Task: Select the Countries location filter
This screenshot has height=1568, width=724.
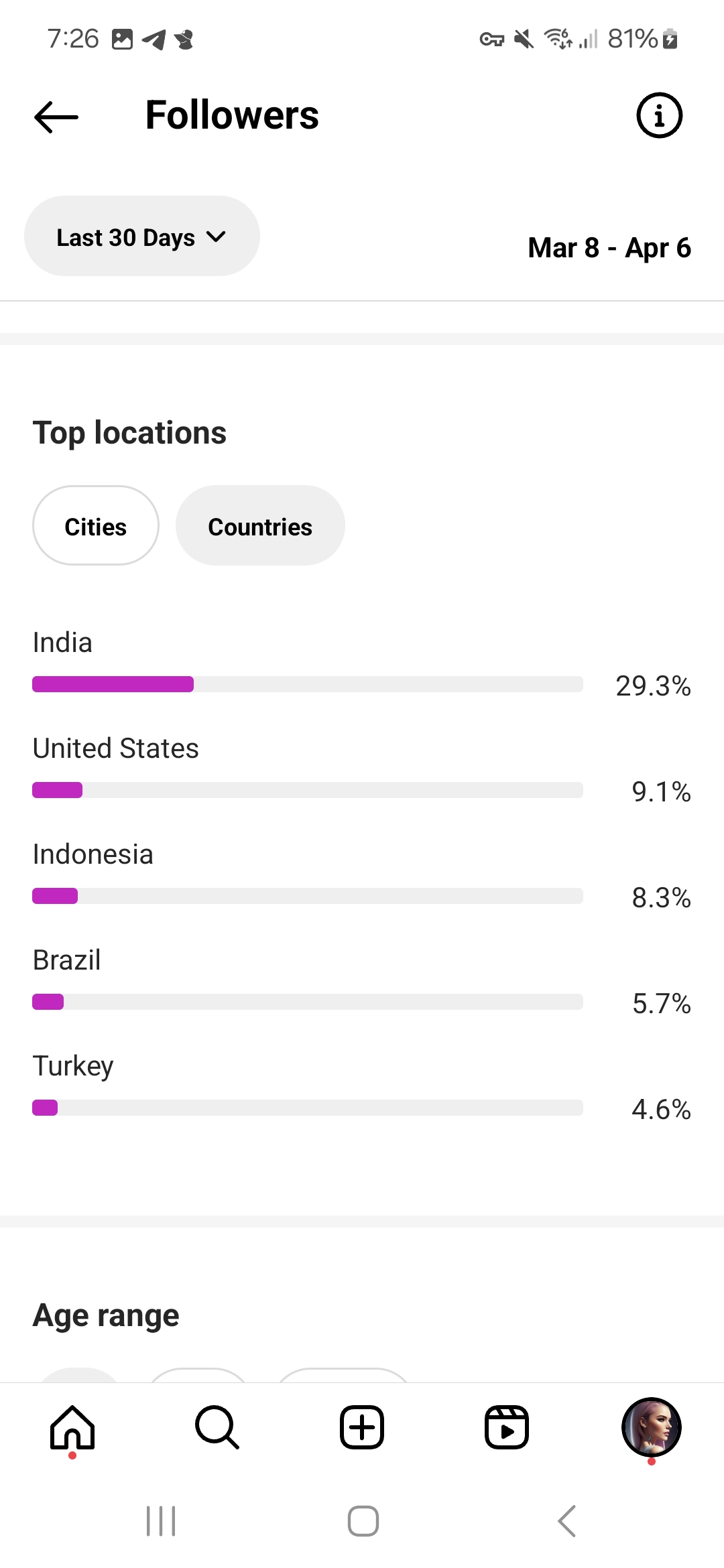Action: click(x=260, y=527)
